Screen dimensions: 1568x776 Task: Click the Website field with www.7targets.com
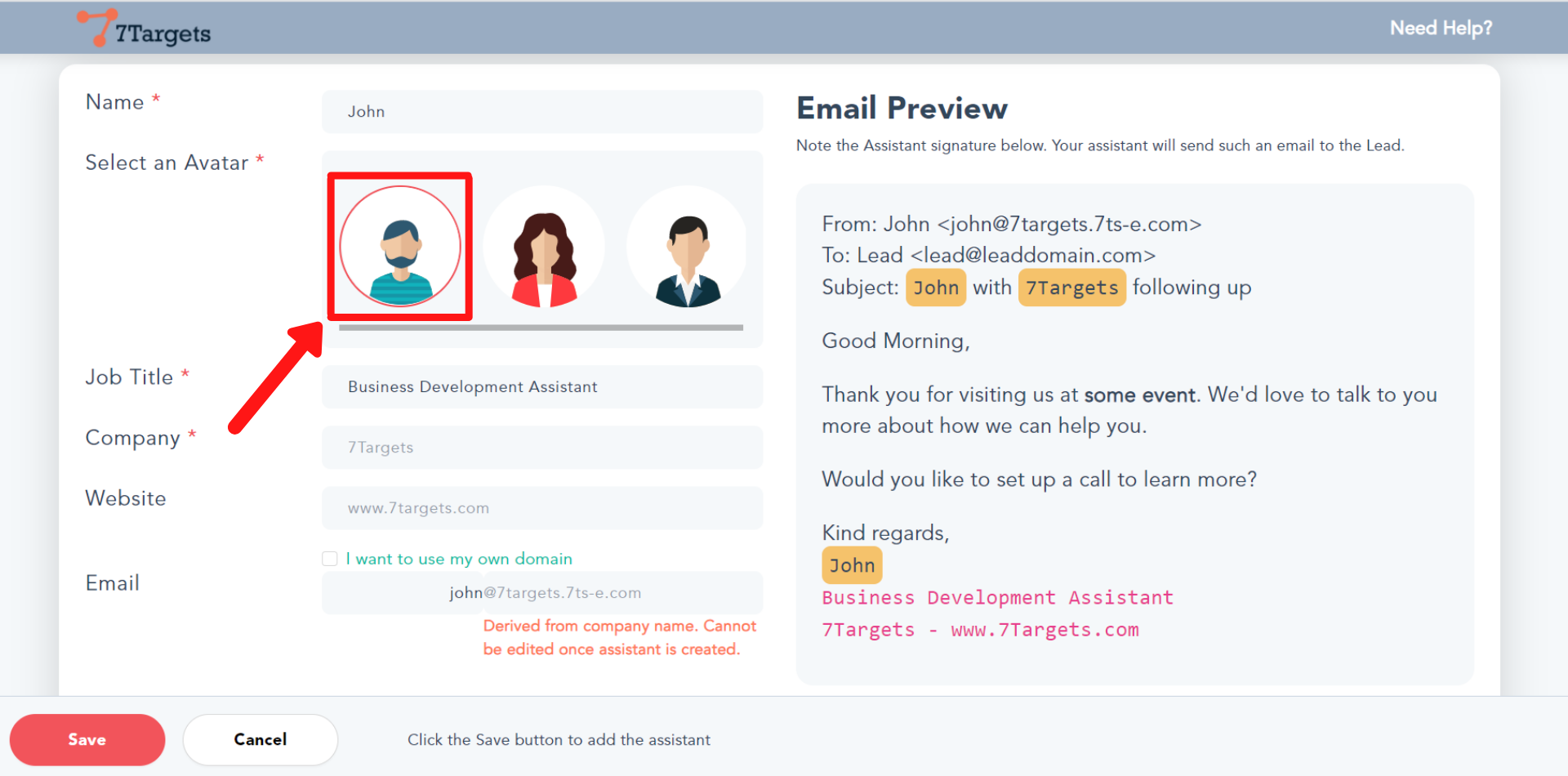pos(541,508)
